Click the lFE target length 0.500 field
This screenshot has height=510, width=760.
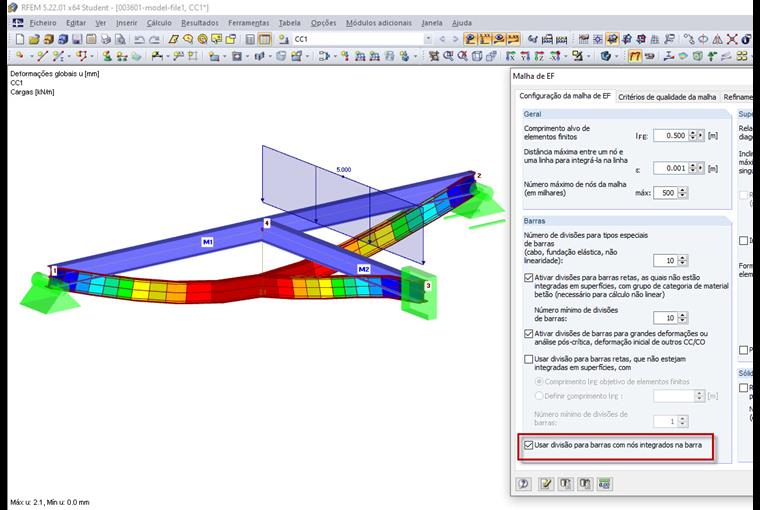670,135
